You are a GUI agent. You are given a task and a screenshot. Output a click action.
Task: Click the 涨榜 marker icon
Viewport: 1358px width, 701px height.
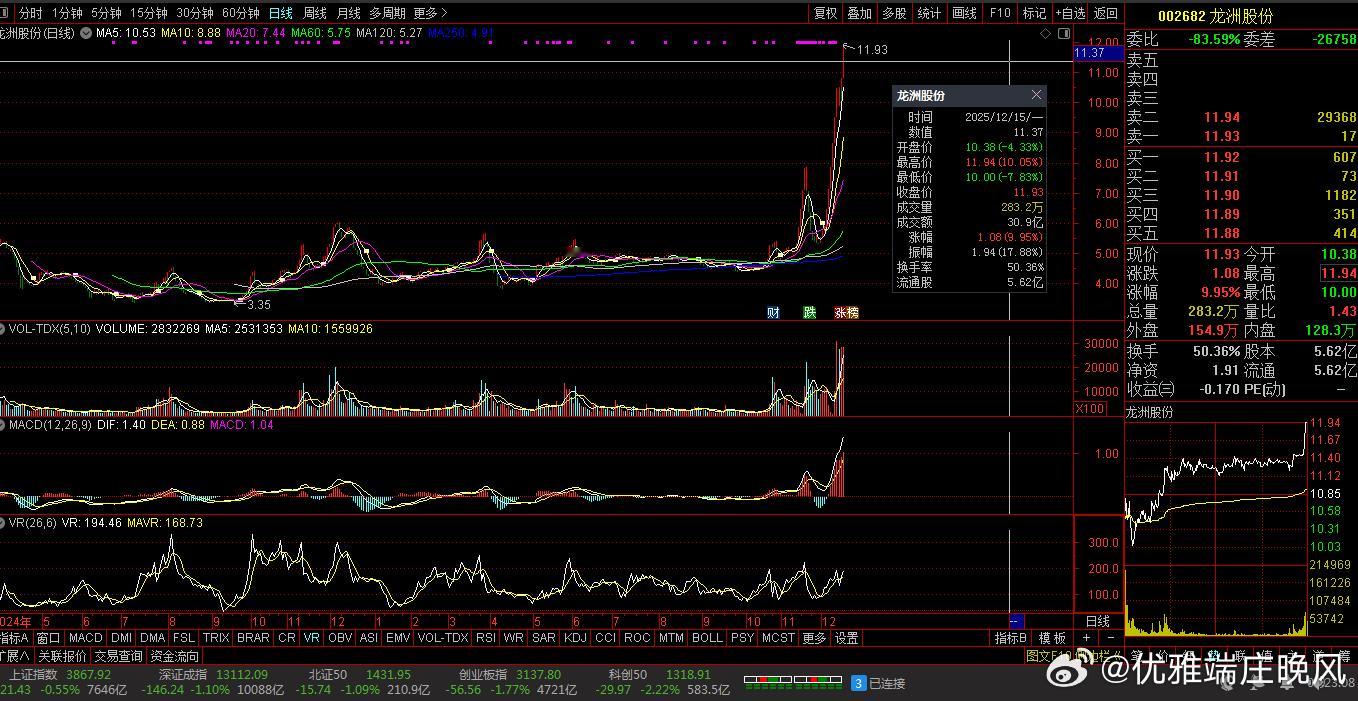pyautogui.click(x=846, y=312)
